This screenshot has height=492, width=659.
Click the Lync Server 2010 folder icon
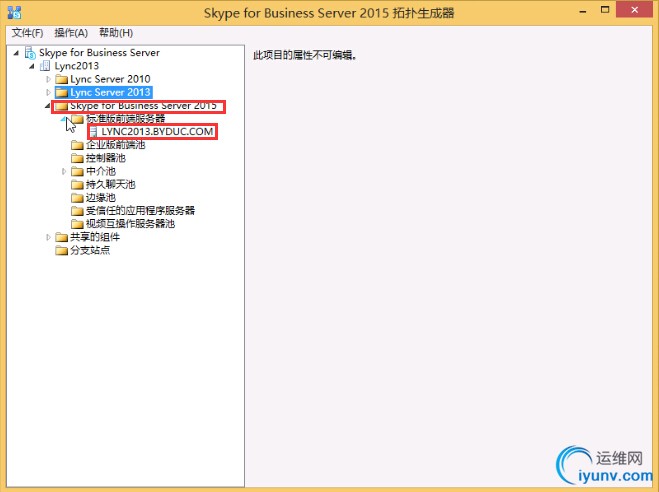[62, 79]
